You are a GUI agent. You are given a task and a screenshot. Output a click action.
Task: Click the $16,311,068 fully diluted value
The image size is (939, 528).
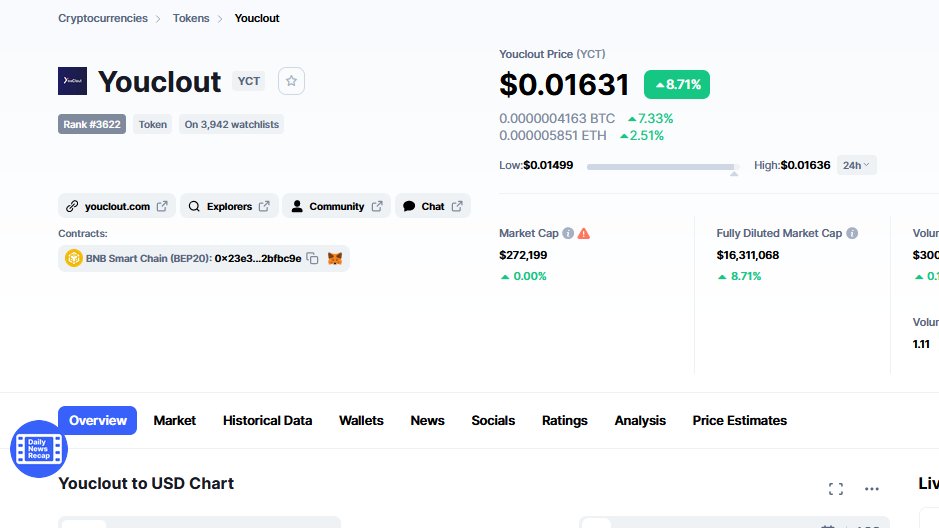747,255
